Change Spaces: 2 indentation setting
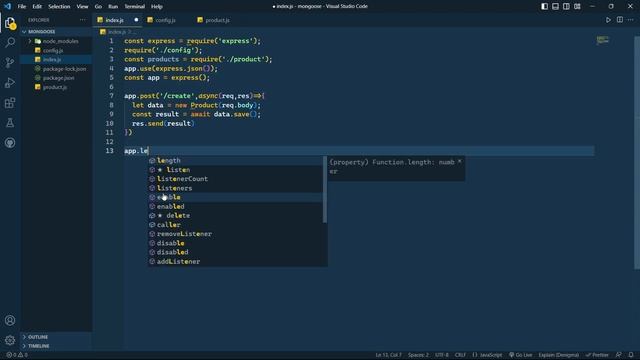Screen dimensions: 640x360 click(x=418, y=355)
